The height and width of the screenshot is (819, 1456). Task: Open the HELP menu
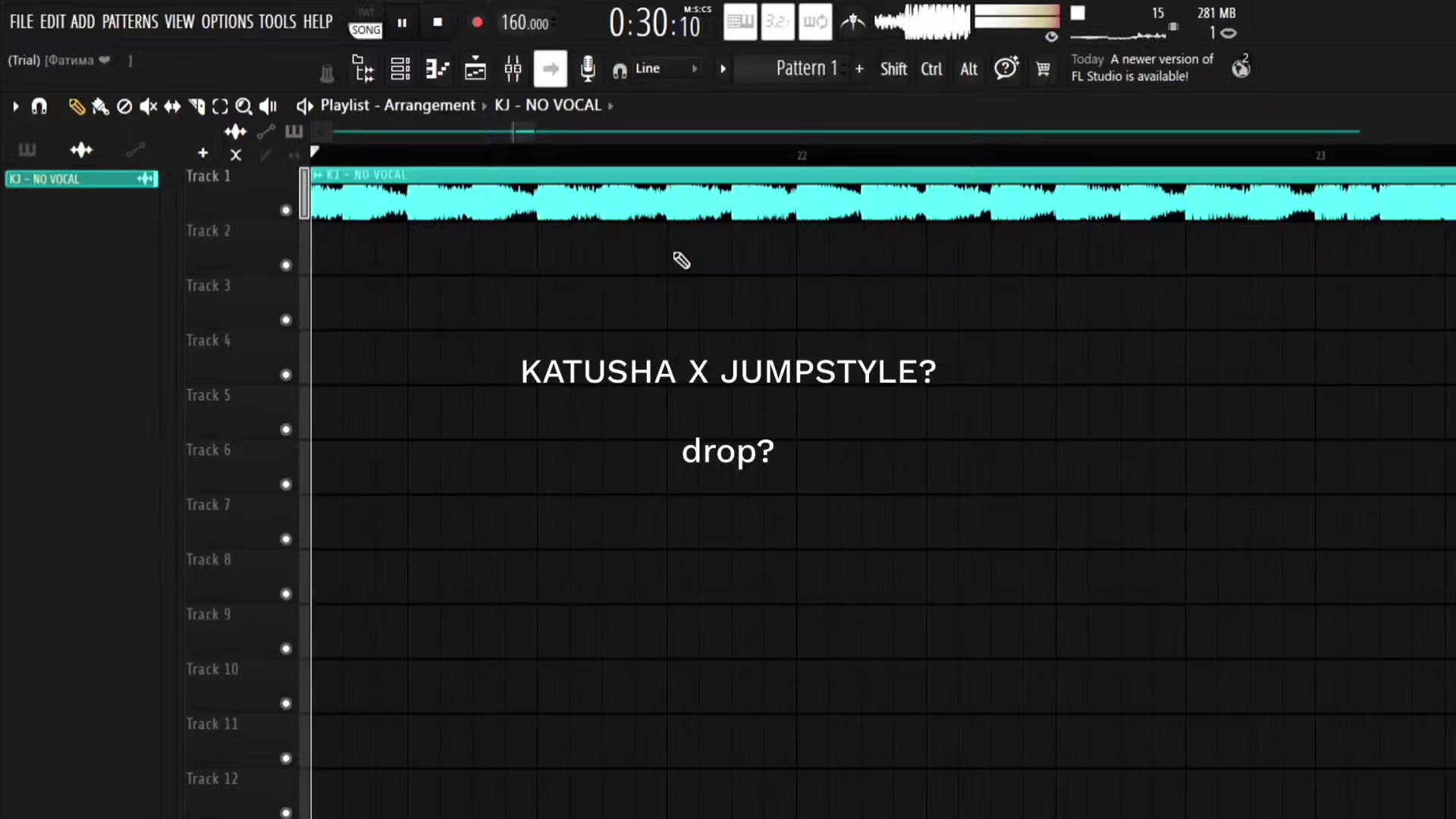pos(318,22)
